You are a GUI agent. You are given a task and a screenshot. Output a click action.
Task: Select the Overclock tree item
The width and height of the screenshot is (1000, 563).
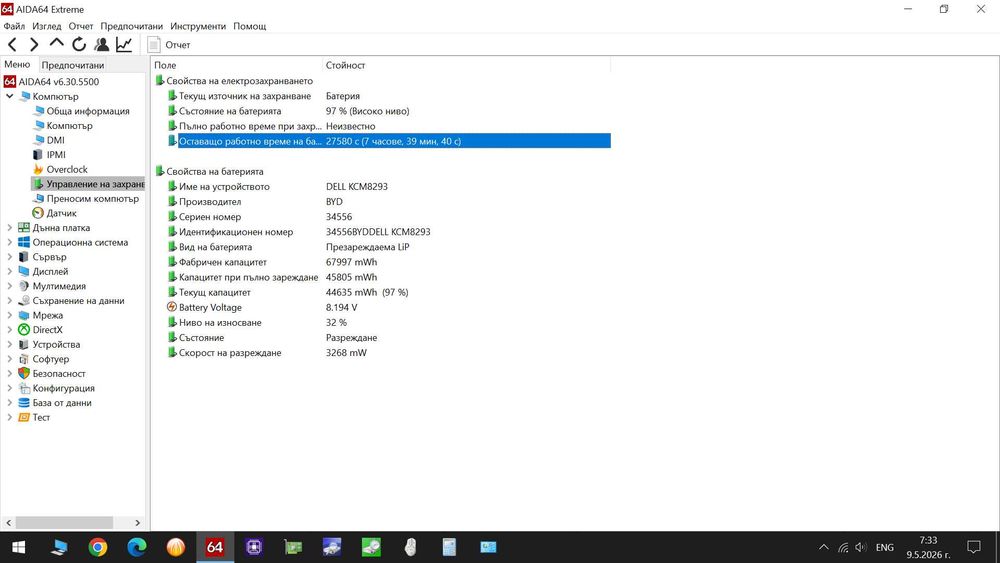pyautogui.click(x=67, y=170)
